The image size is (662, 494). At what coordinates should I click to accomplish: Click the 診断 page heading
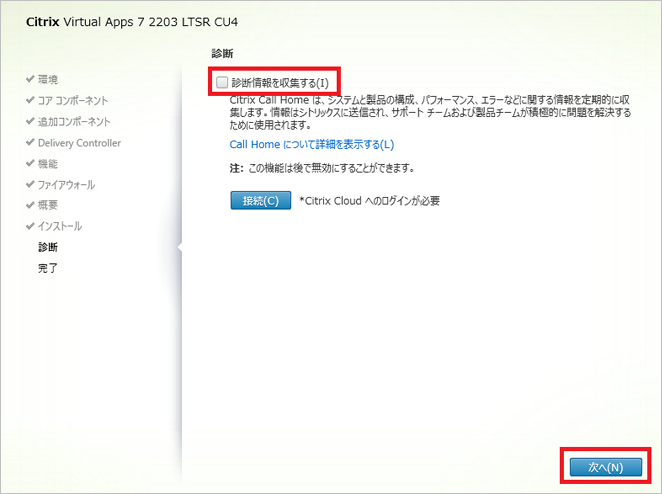pyautogui.click(x=222, y=54)
